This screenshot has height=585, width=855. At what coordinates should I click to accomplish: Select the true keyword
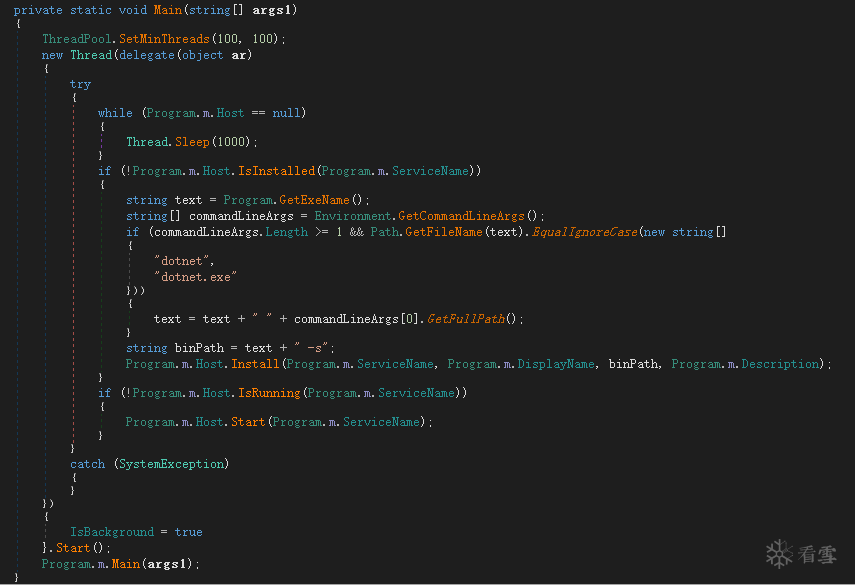click(188, 532)
